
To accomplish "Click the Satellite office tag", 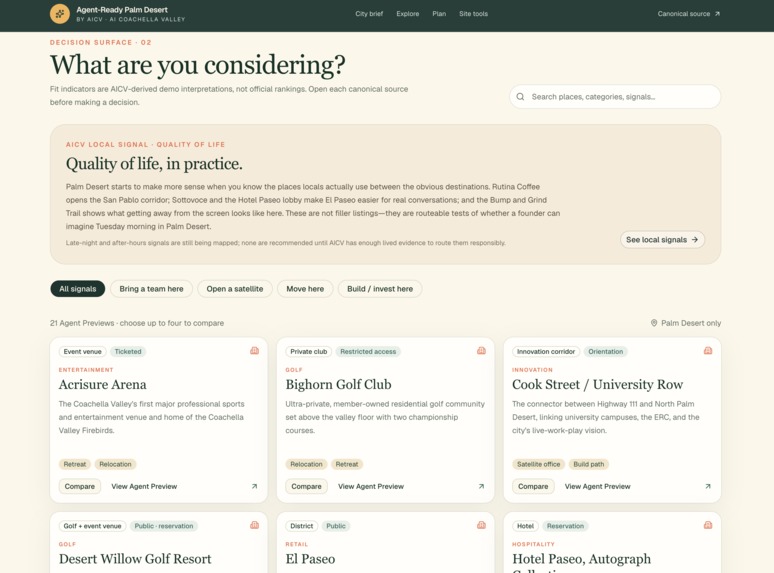I will click(x=539, y=464).
